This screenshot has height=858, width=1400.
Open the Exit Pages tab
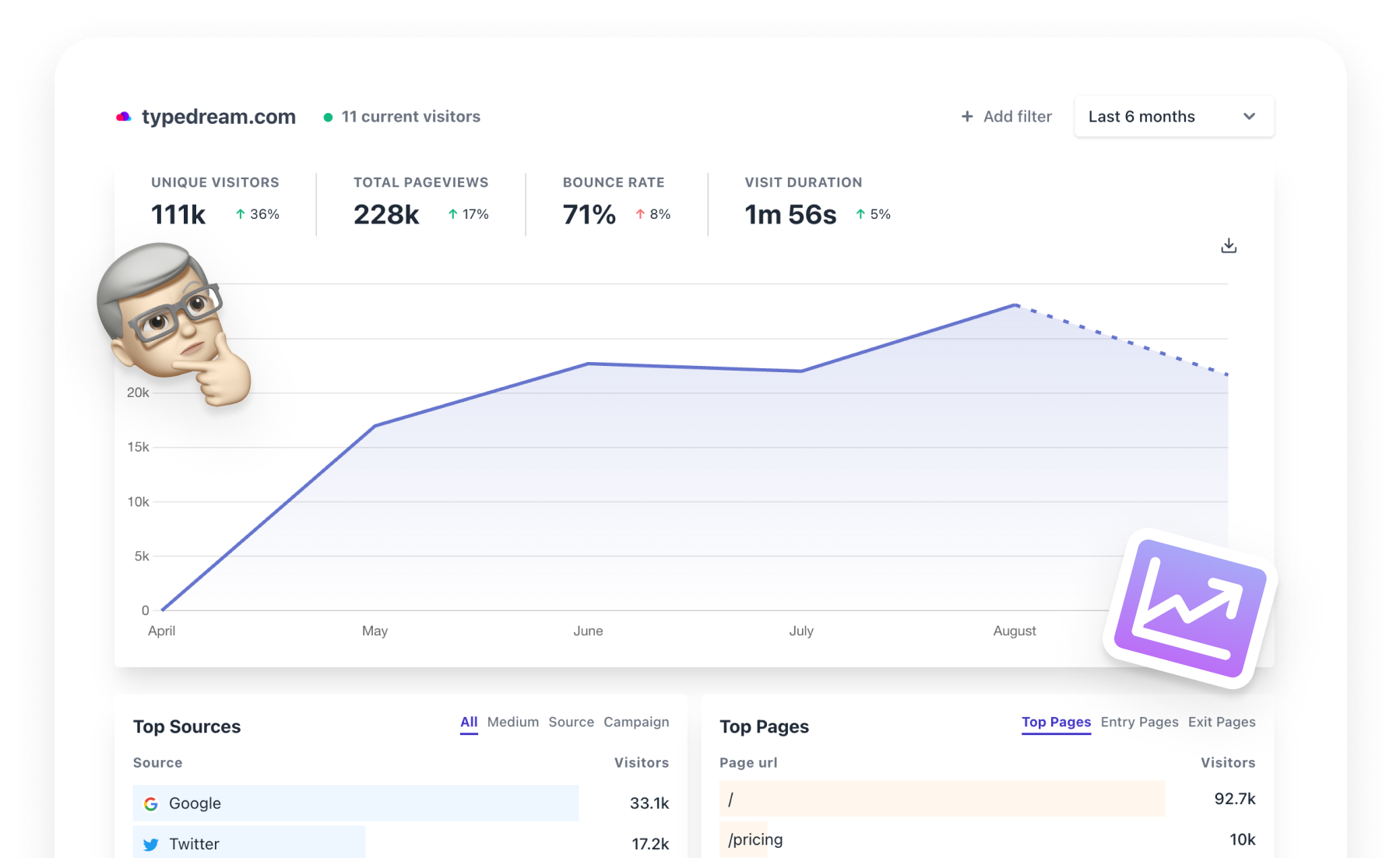pyautogui.click(x=1222, y=722)
